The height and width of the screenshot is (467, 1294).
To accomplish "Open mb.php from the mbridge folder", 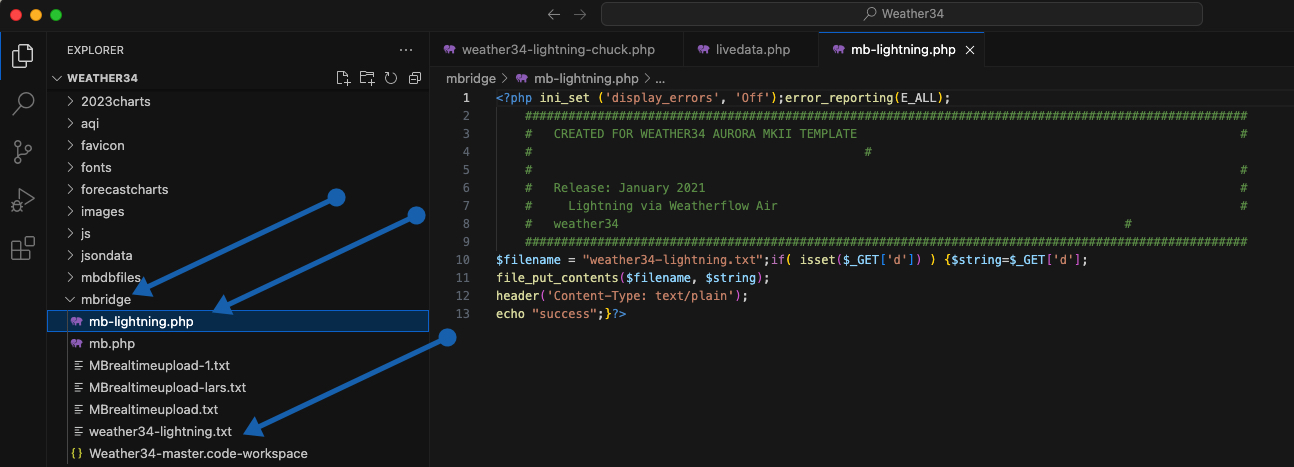I will tap(111, 343).
